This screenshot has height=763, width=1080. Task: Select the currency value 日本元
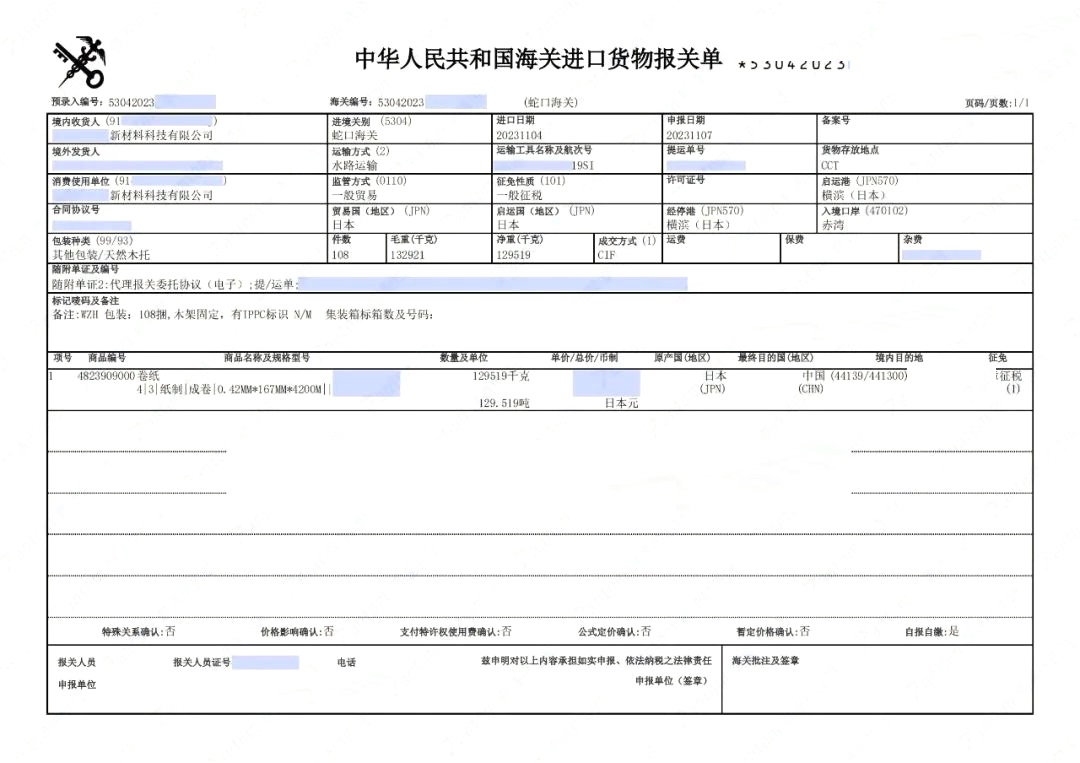click(x=621, y=404)
